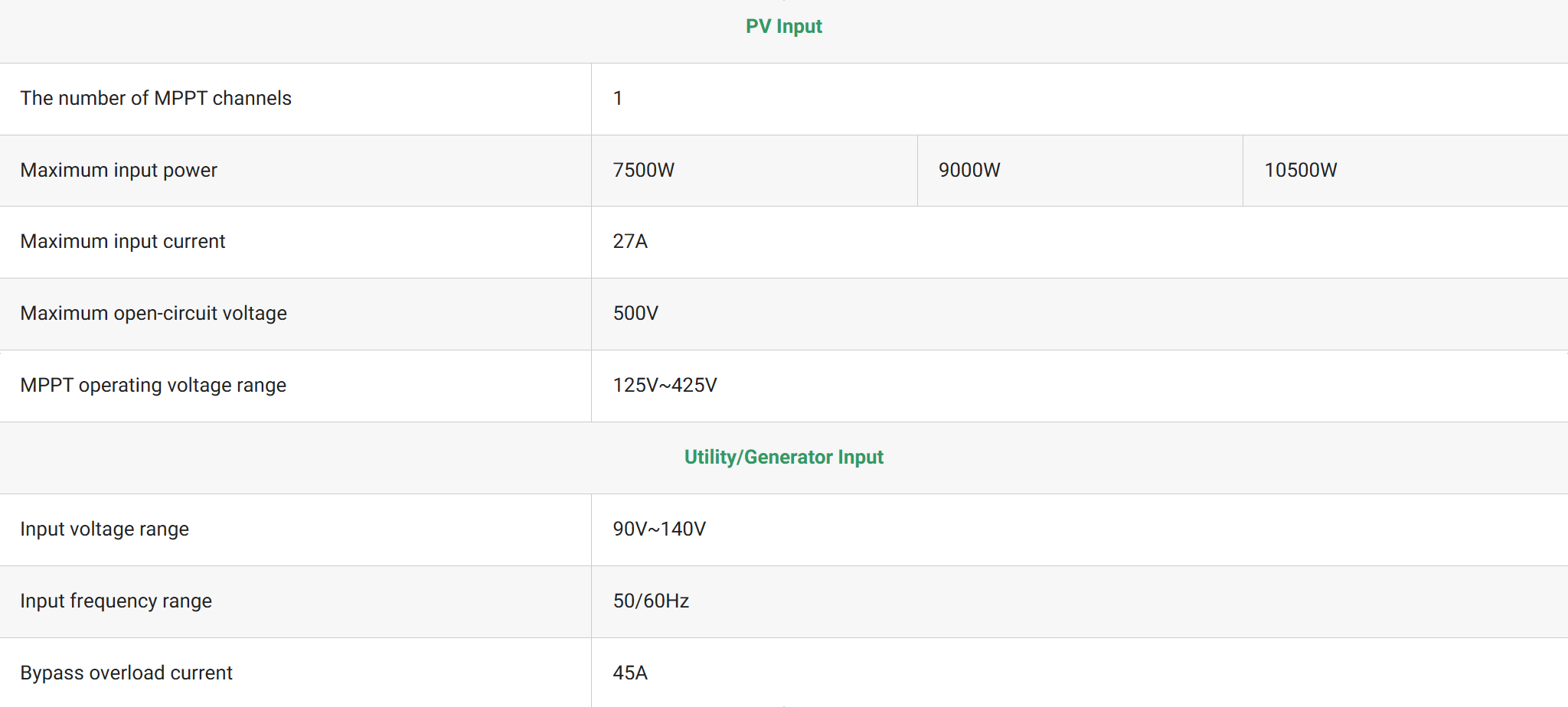Select the 90V~140V value cell
Screen dimensions: 1568x707
pyautogui.click(x=659, y=529)
